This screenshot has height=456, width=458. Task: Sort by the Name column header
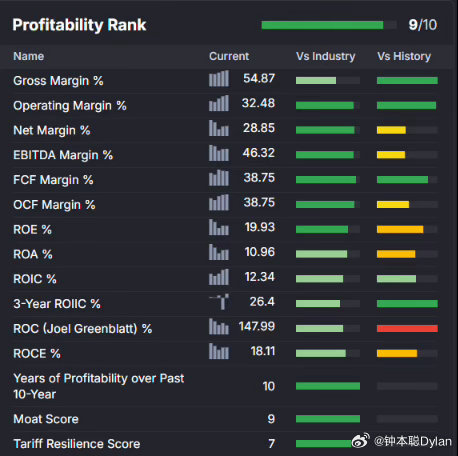tap(29, 56)
